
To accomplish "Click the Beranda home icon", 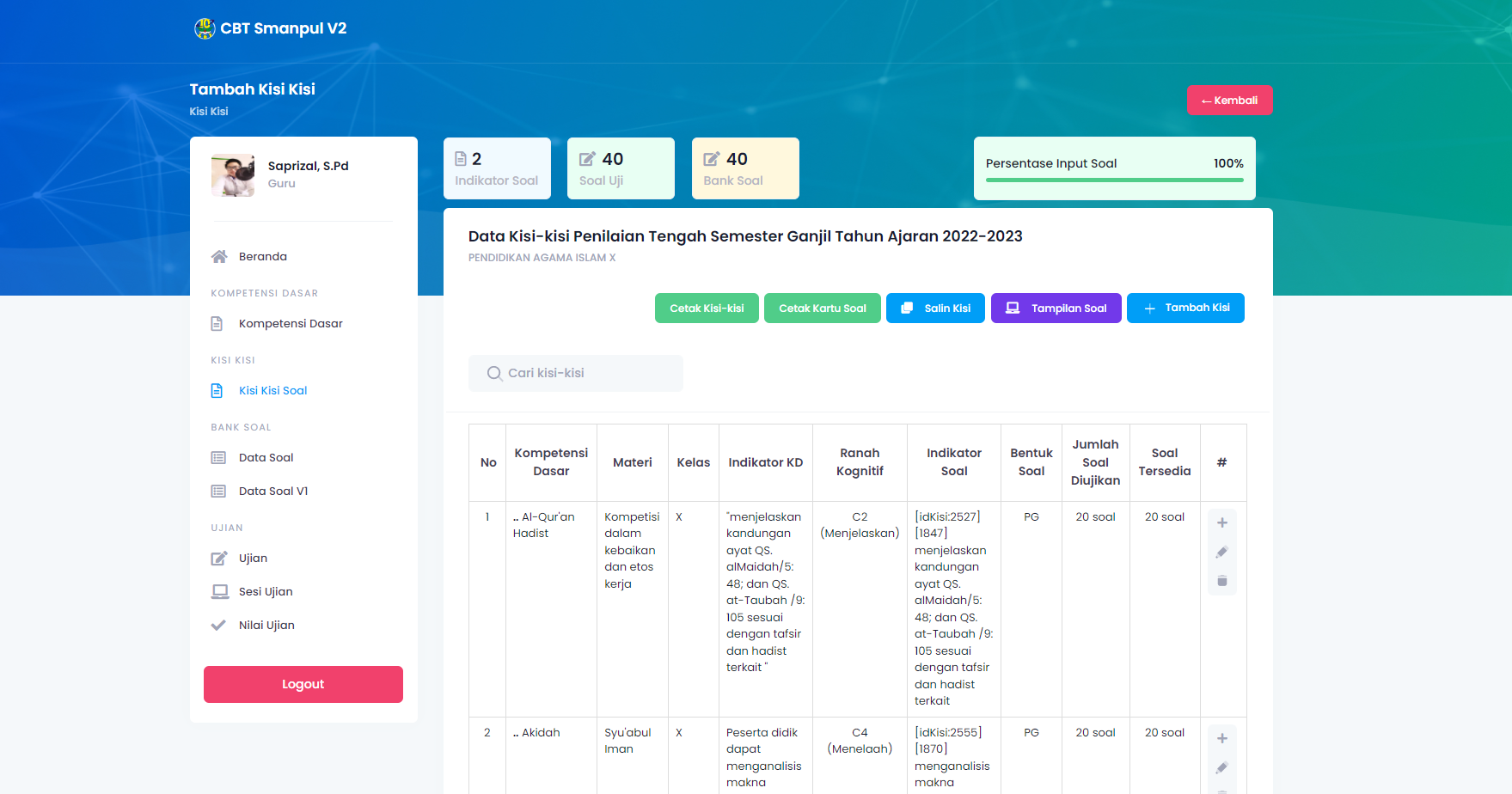I will tap(219, 257).
